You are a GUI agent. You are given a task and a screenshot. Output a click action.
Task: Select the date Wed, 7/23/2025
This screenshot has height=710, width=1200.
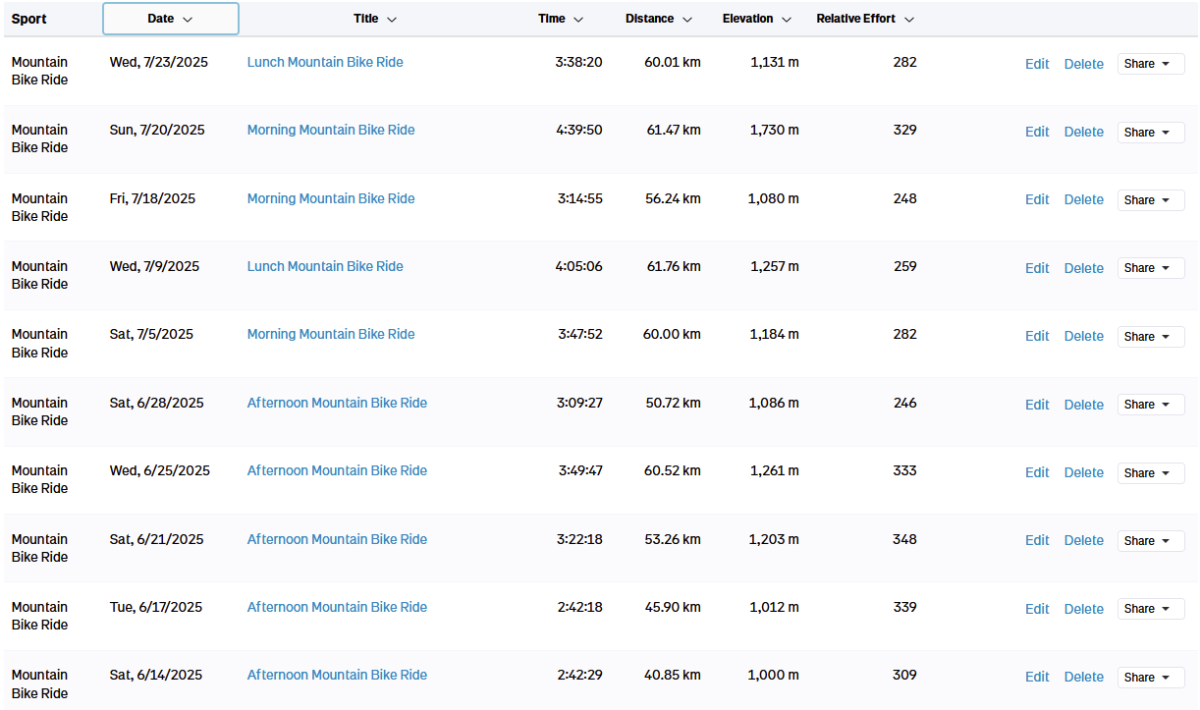159,62
